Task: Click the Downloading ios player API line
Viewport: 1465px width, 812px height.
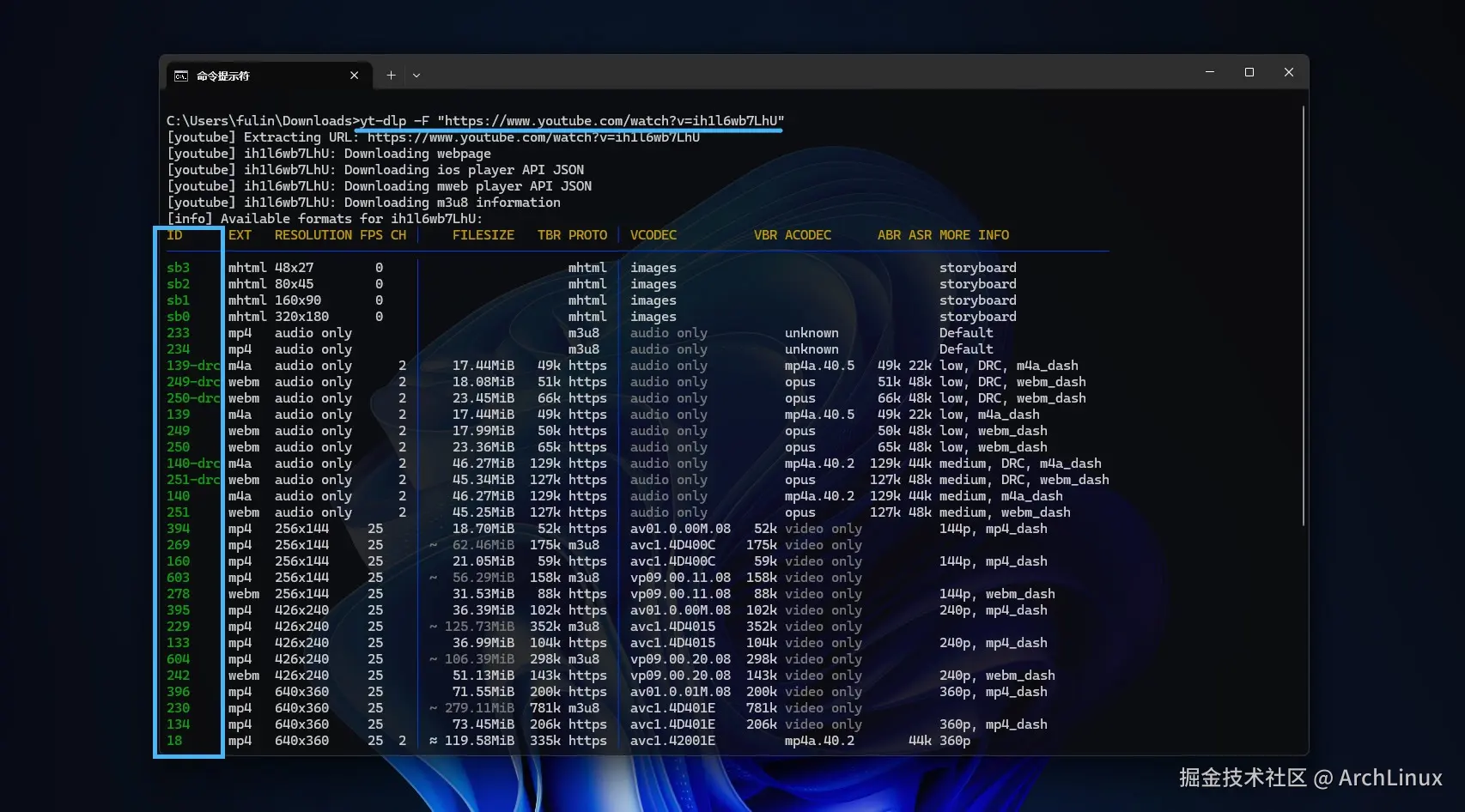Action: (x=375, y=170)
